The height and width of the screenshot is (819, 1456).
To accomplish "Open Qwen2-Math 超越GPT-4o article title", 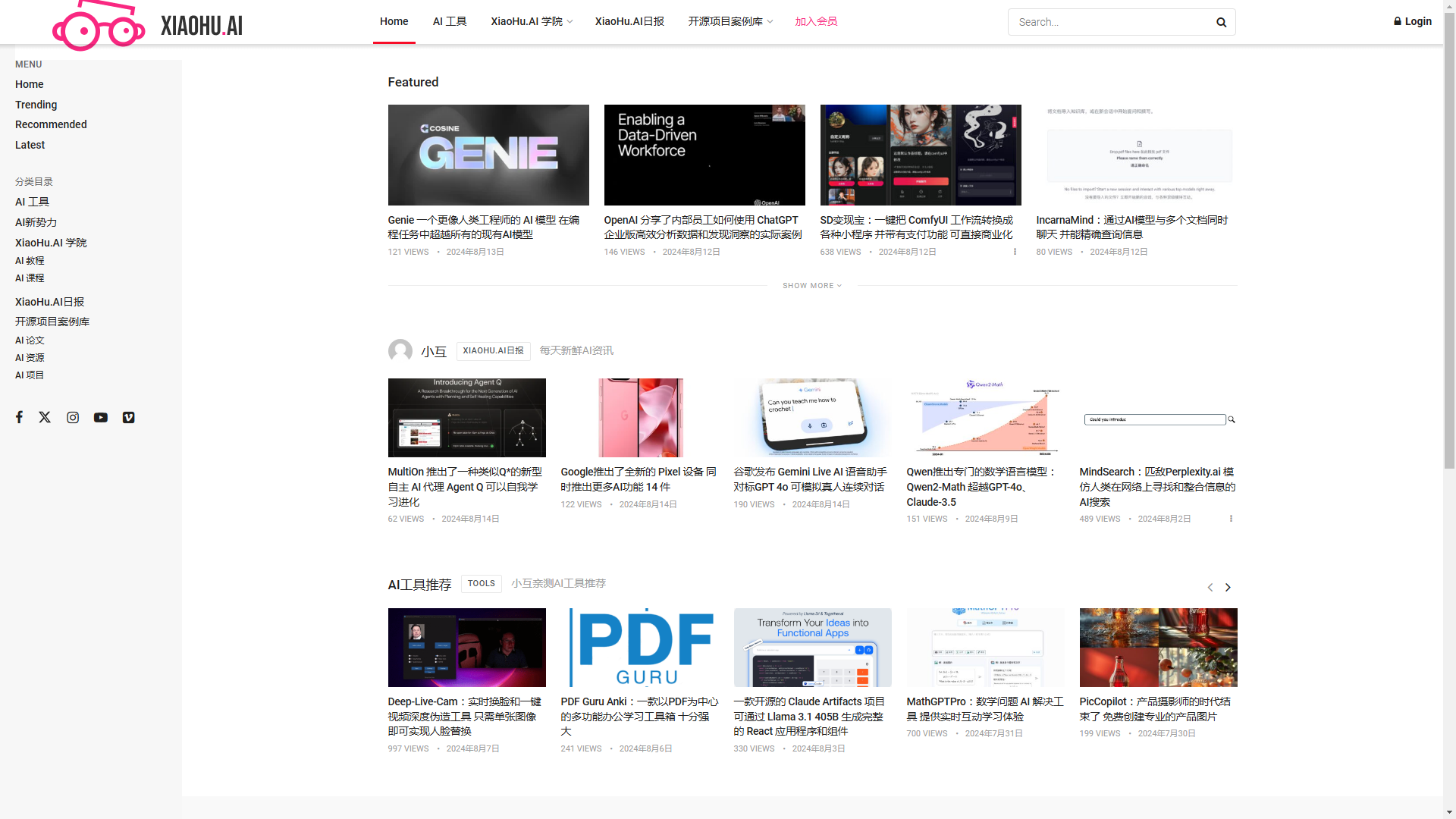I will click(982, 487).
